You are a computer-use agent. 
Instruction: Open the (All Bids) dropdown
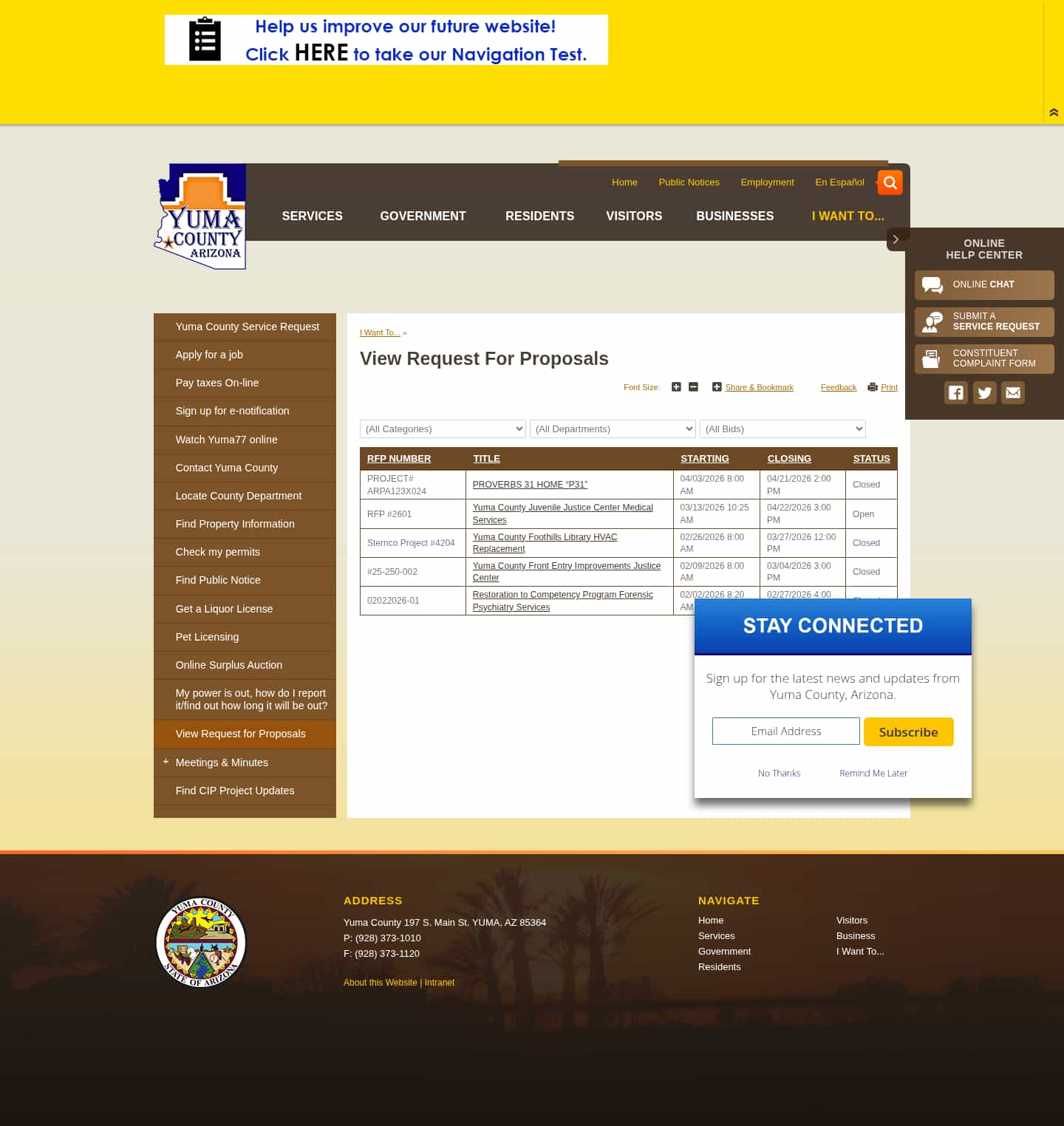click(x=782, y=429)
